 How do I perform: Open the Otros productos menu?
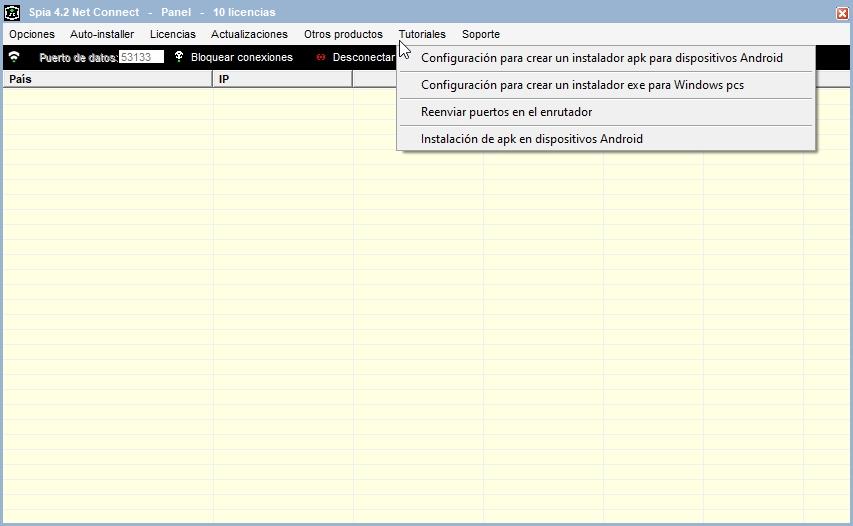click(x=343, y=34)
